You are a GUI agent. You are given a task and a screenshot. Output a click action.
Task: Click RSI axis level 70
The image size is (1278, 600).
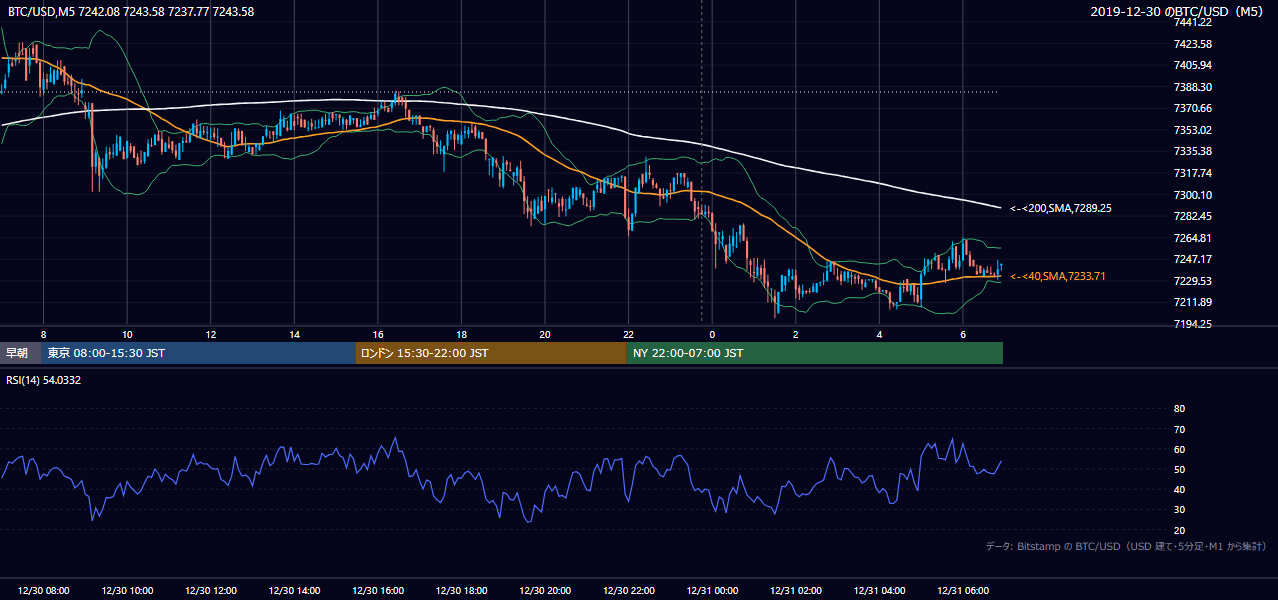click(x=1179, y=429)
